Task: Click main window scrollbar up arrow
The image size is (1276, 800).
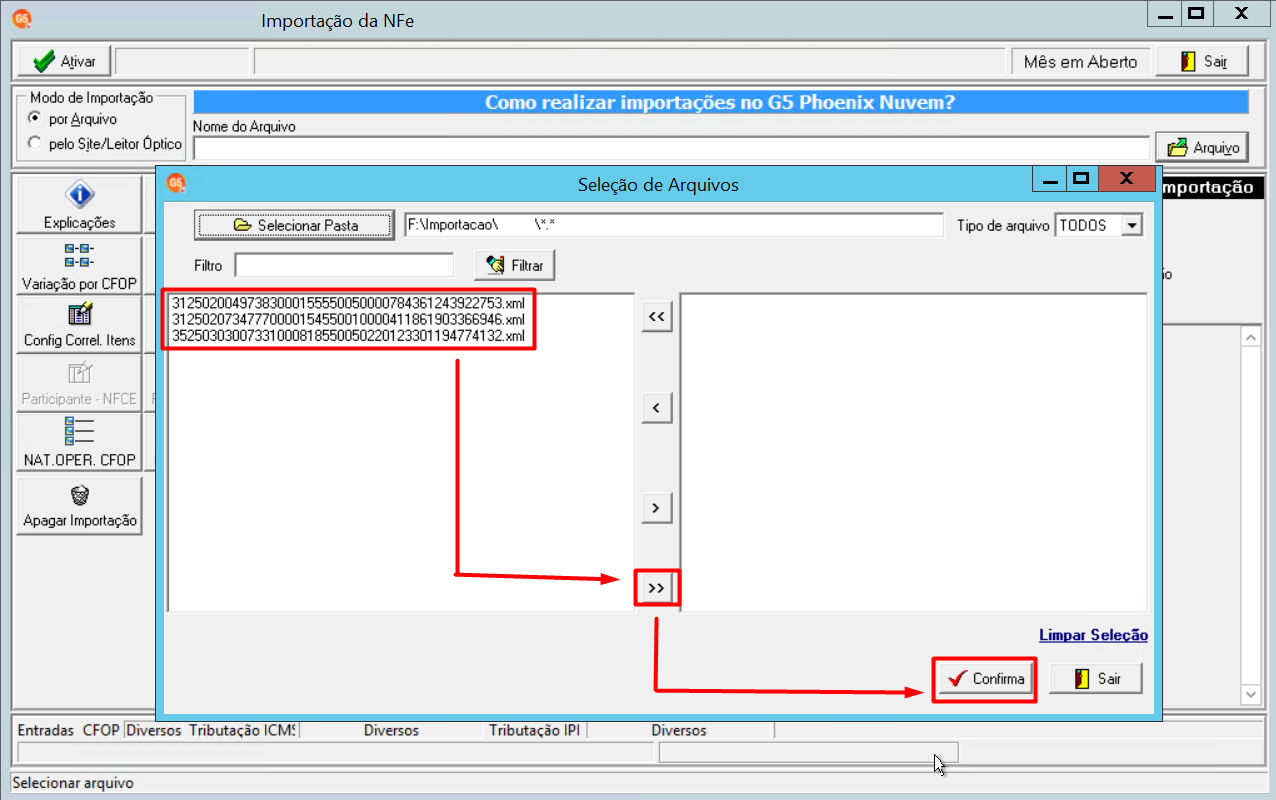Action: pyautogui.click(x=1251, y=337)
